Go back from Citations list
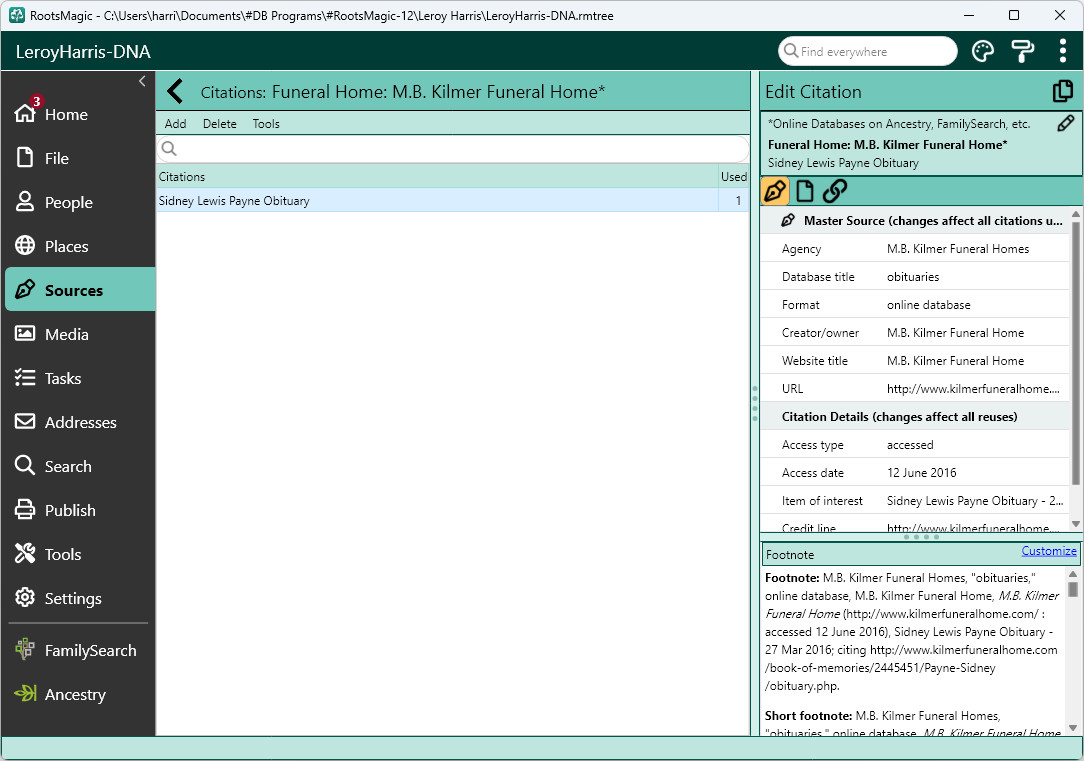 176,91
